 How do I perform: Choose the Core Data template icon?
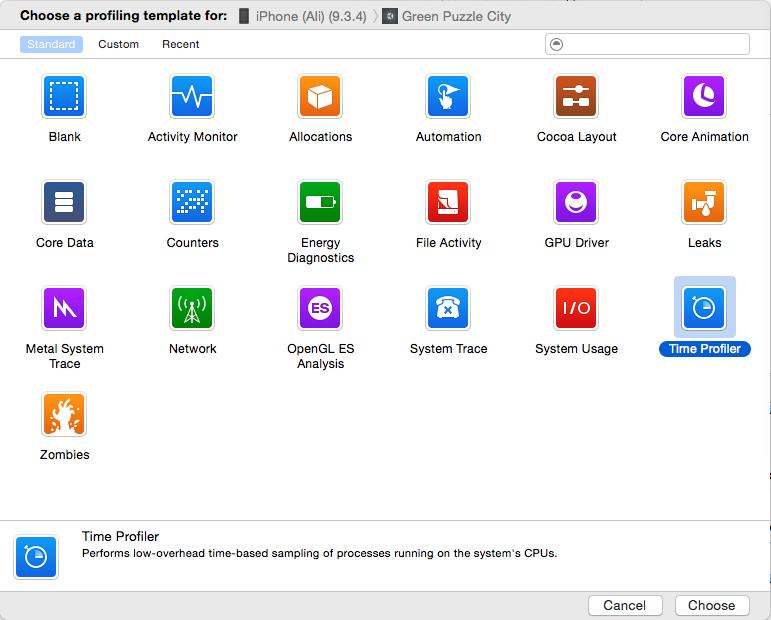coord(64,202)
